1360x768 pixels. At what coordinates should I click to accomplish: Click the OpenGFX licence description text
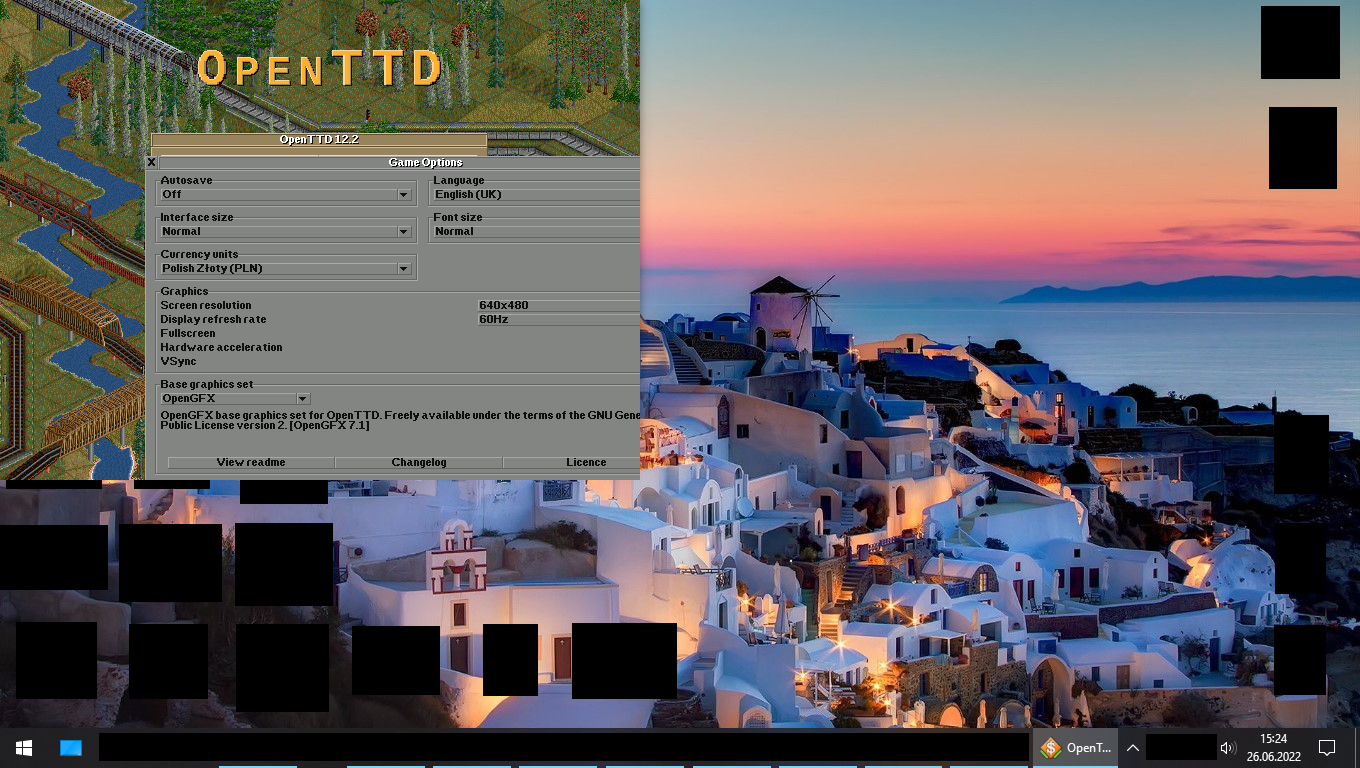[400, 420]
